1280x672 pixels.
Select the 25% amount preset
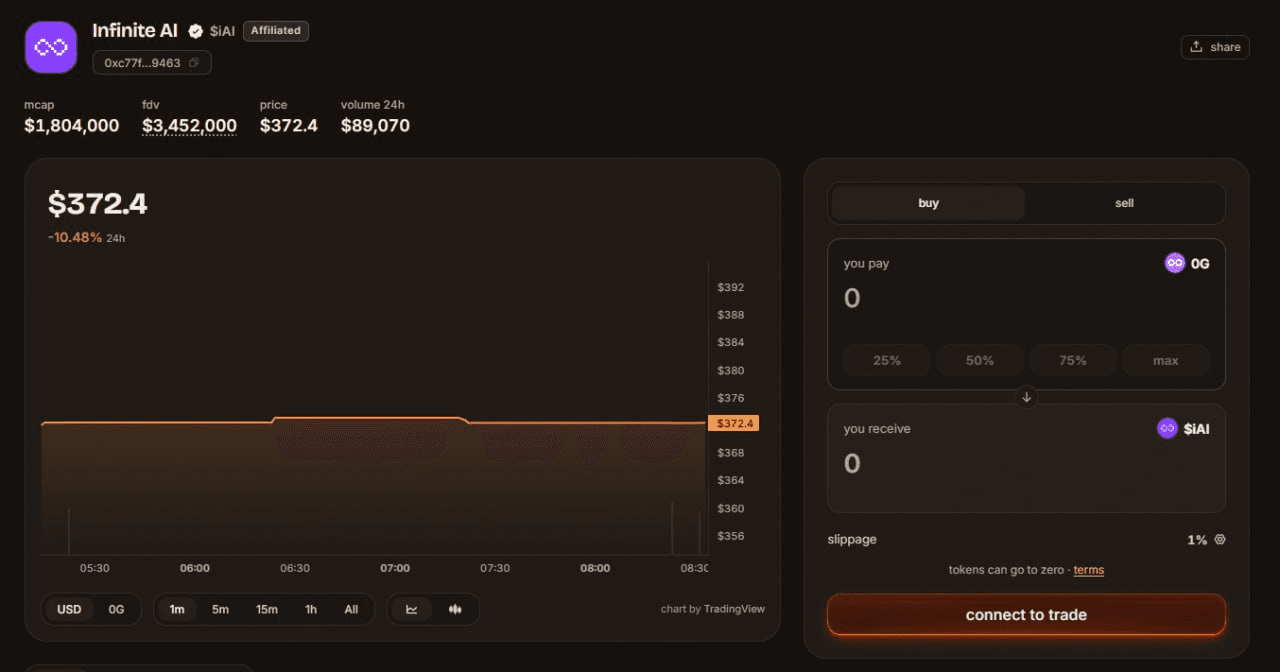[x=887, y=360]
